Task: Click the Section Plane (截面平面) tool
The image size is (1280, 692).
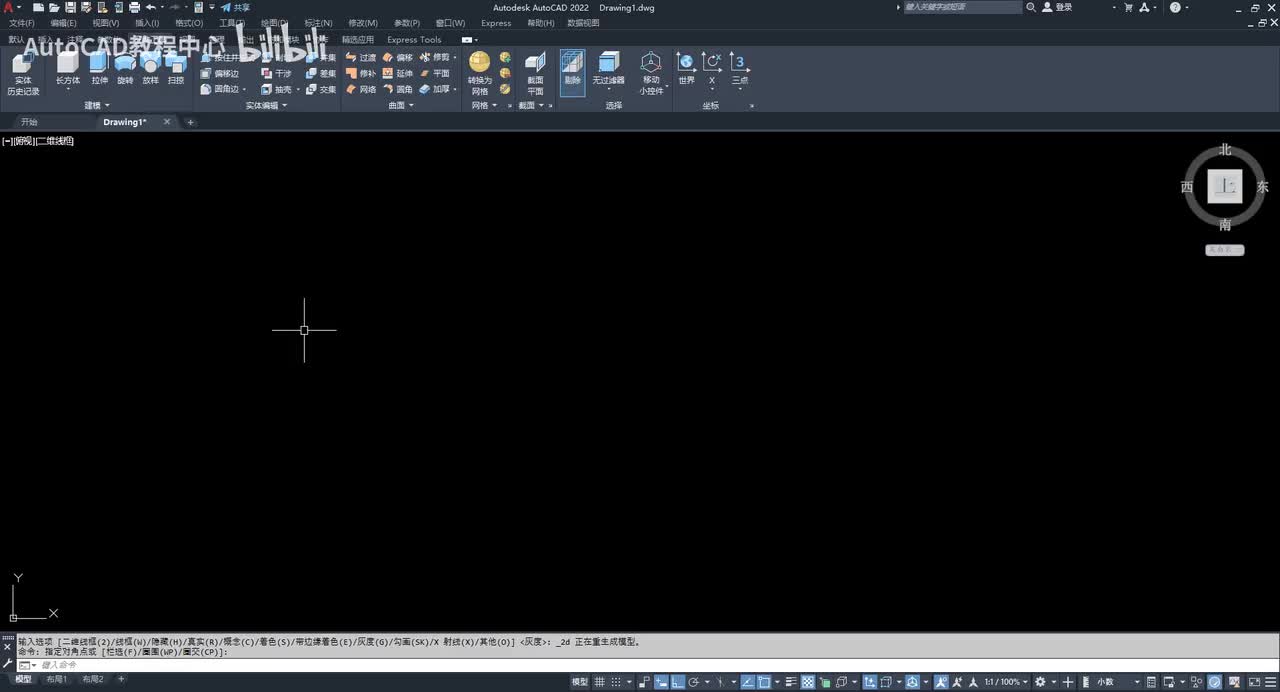Action: [x=535, y=73]
